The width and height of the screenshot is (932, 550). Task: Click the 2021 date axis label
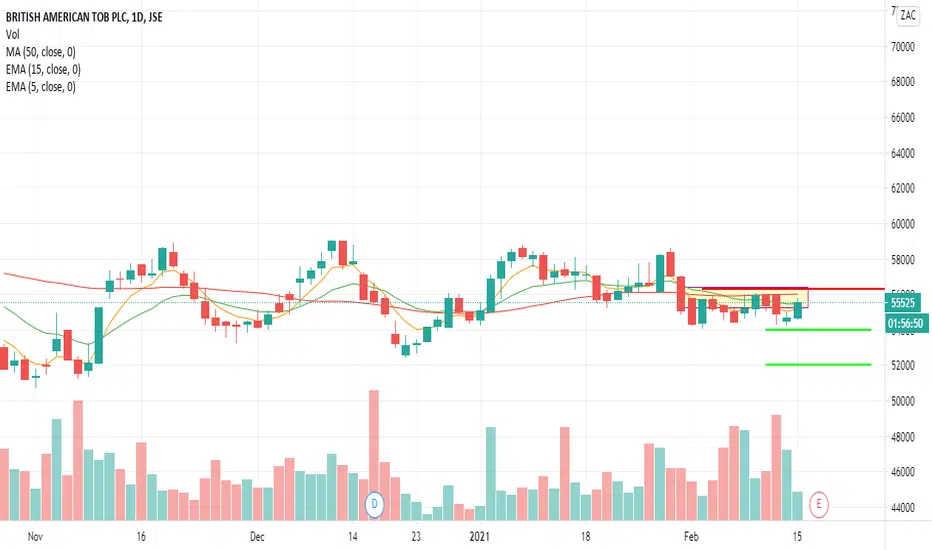[479, 536]
